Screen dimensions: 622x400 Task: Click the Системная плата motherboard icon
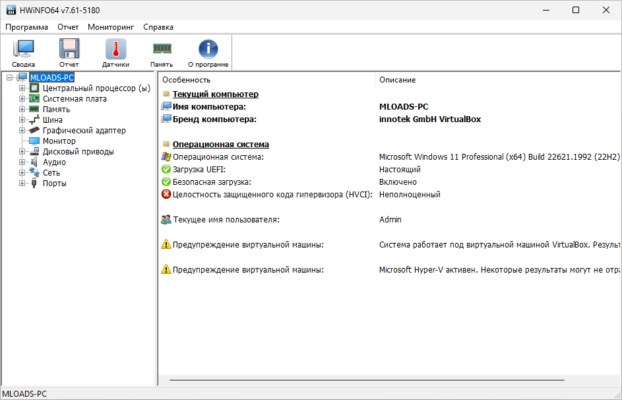click(x=35, y=98)
